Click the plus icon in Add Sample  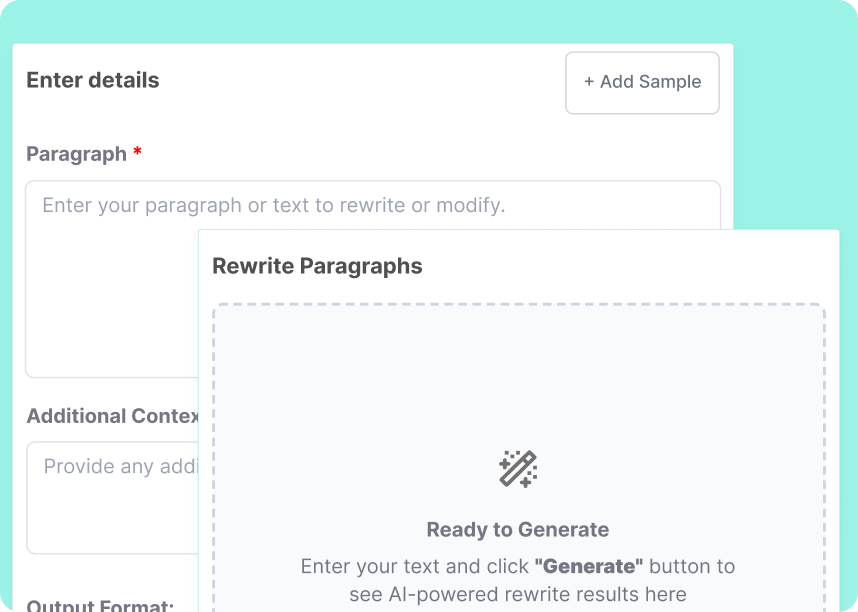[590, 83]
